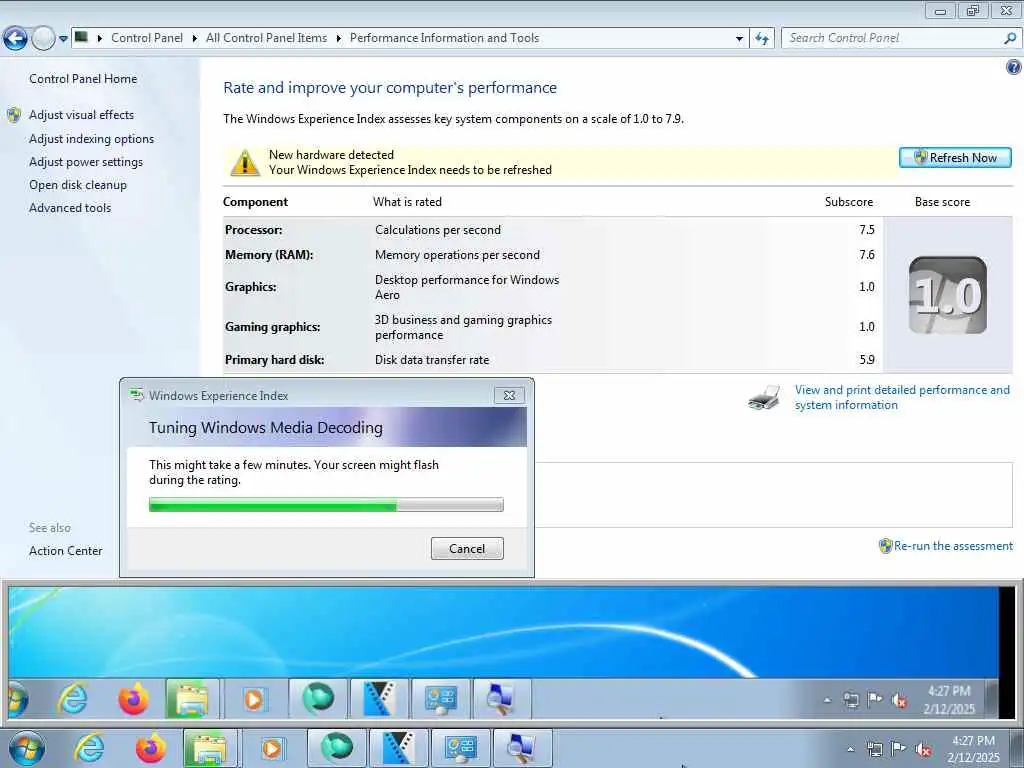1024x768 pixels.
Task: Click the printer icon
Action: [x=764, y=398]
